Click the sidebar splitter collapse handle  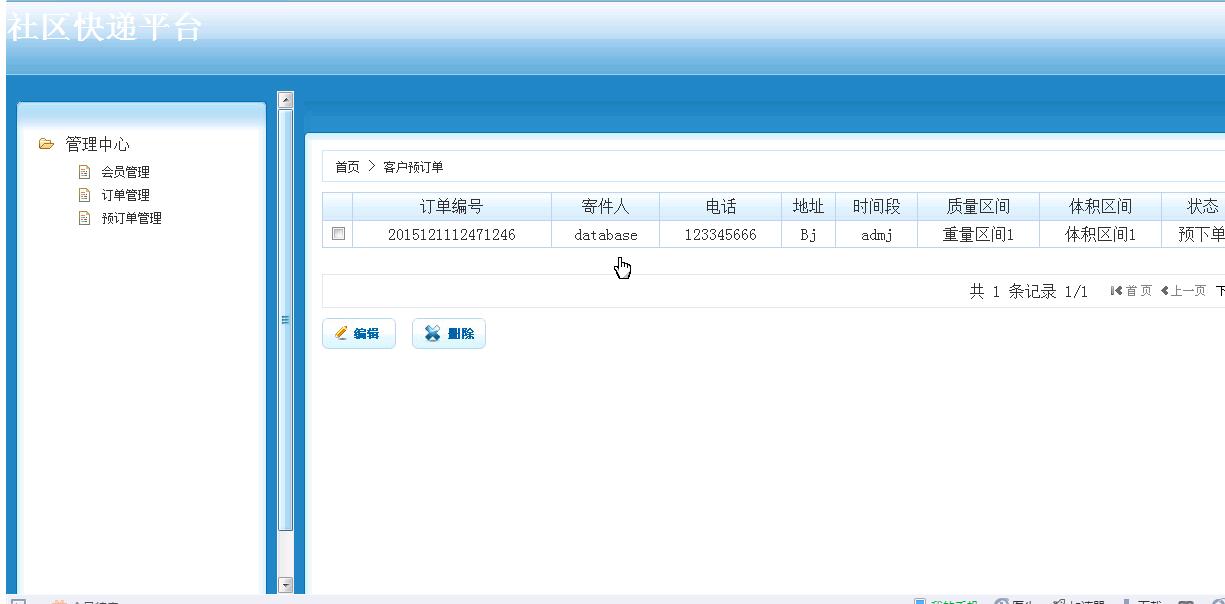tap(285, 320)
